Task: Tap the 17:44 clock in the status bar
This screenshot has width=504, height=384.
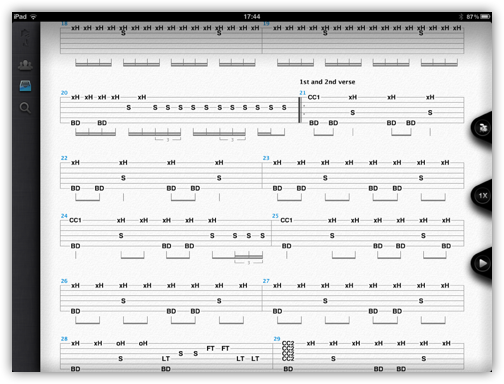Action: 252,16
